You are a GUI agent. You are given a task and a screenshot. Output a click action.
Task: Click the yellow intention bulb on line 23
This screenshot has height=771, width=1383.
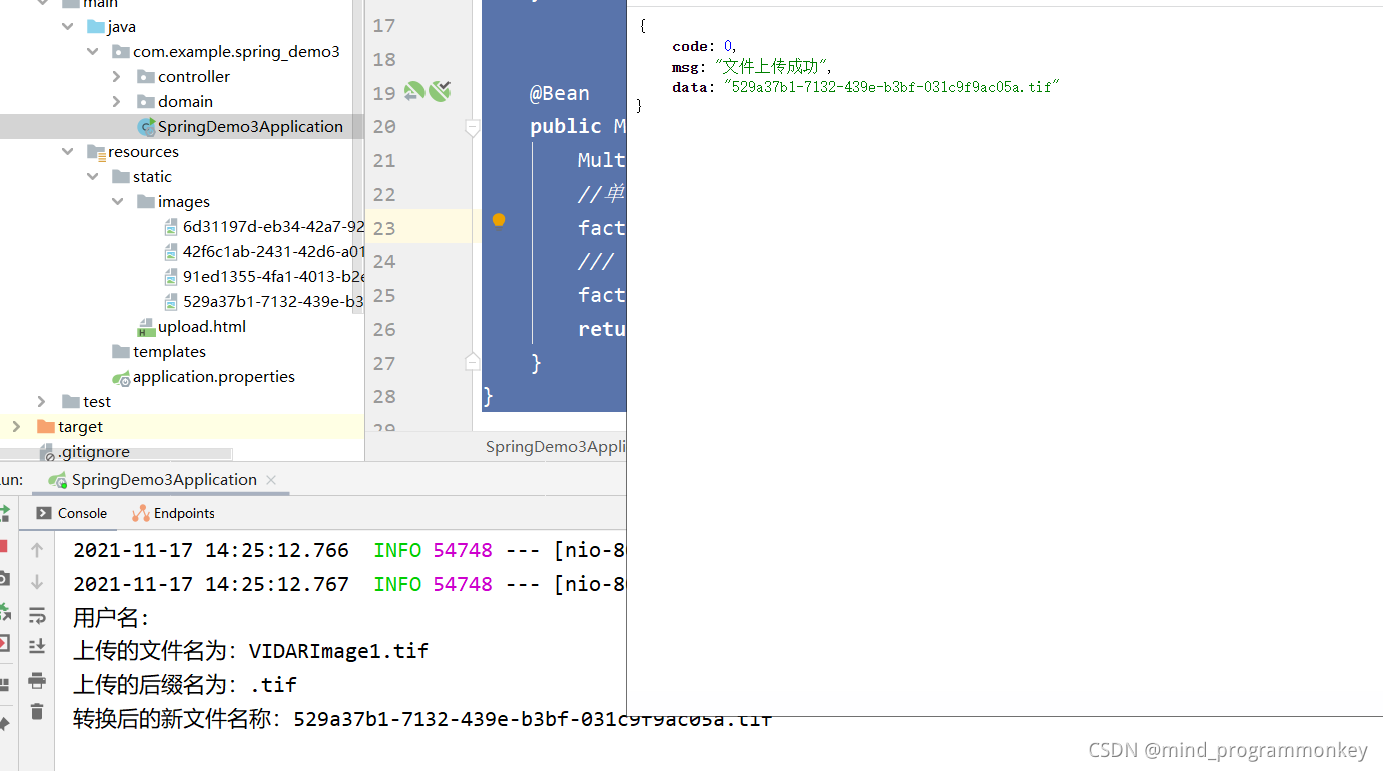[499, 220]
